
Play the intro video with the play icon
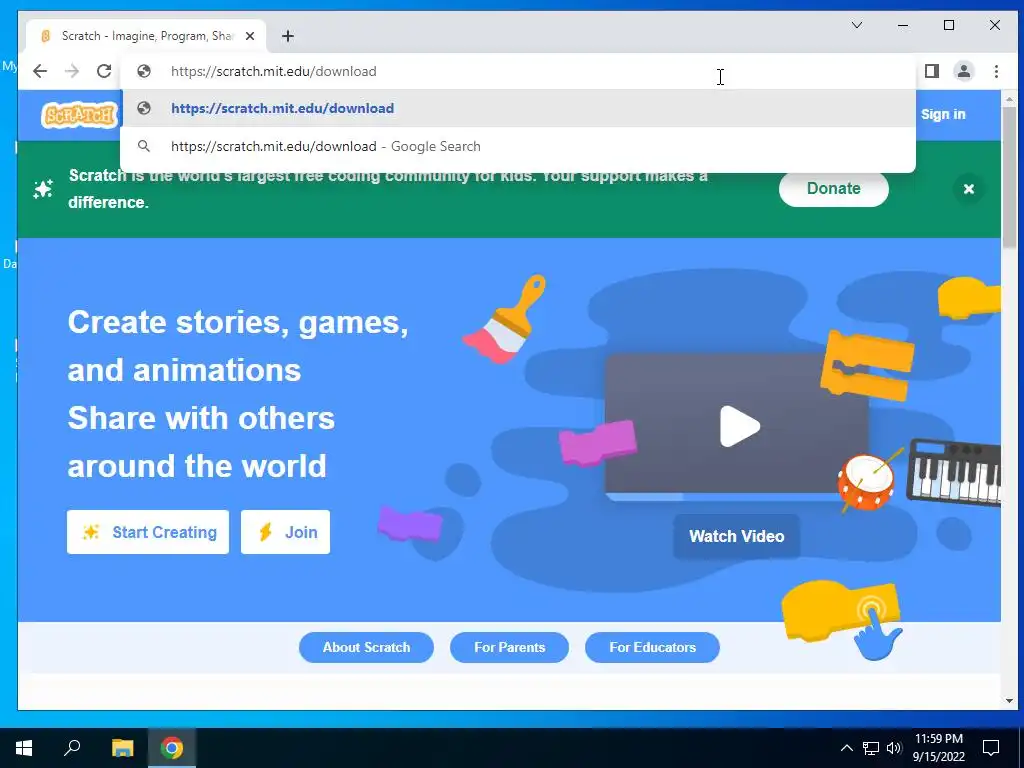[739, 426]
